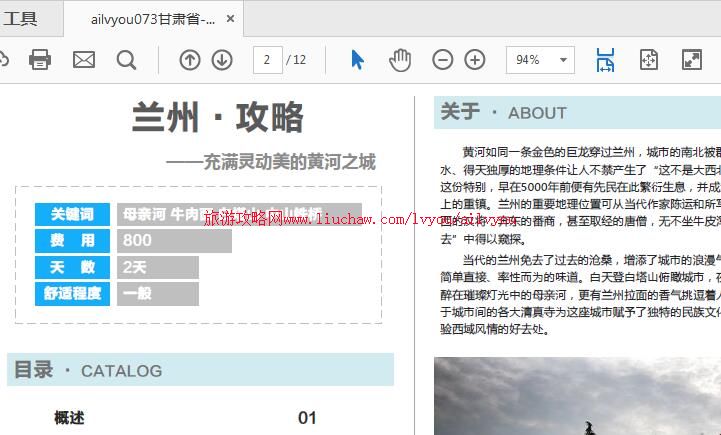
Task: Go to next page with down arrow
Action: click(x=222, y=60)
